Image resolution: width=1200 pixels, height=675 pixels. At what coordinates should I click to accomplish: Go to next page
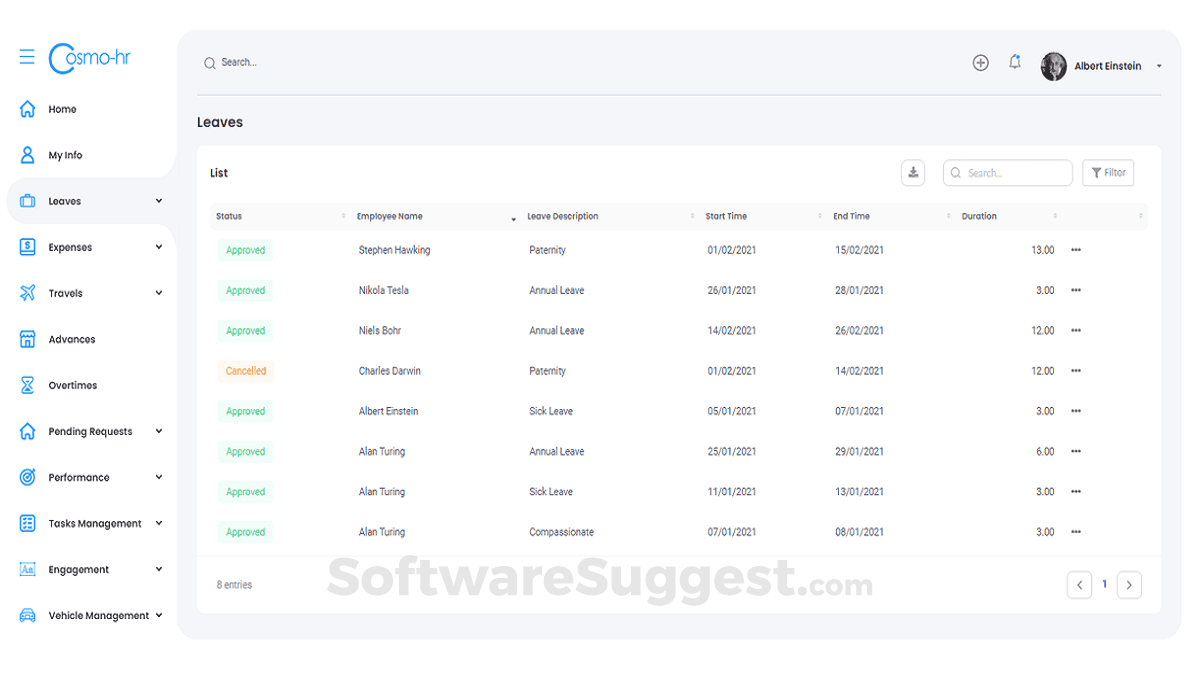tap(1129, 585)
